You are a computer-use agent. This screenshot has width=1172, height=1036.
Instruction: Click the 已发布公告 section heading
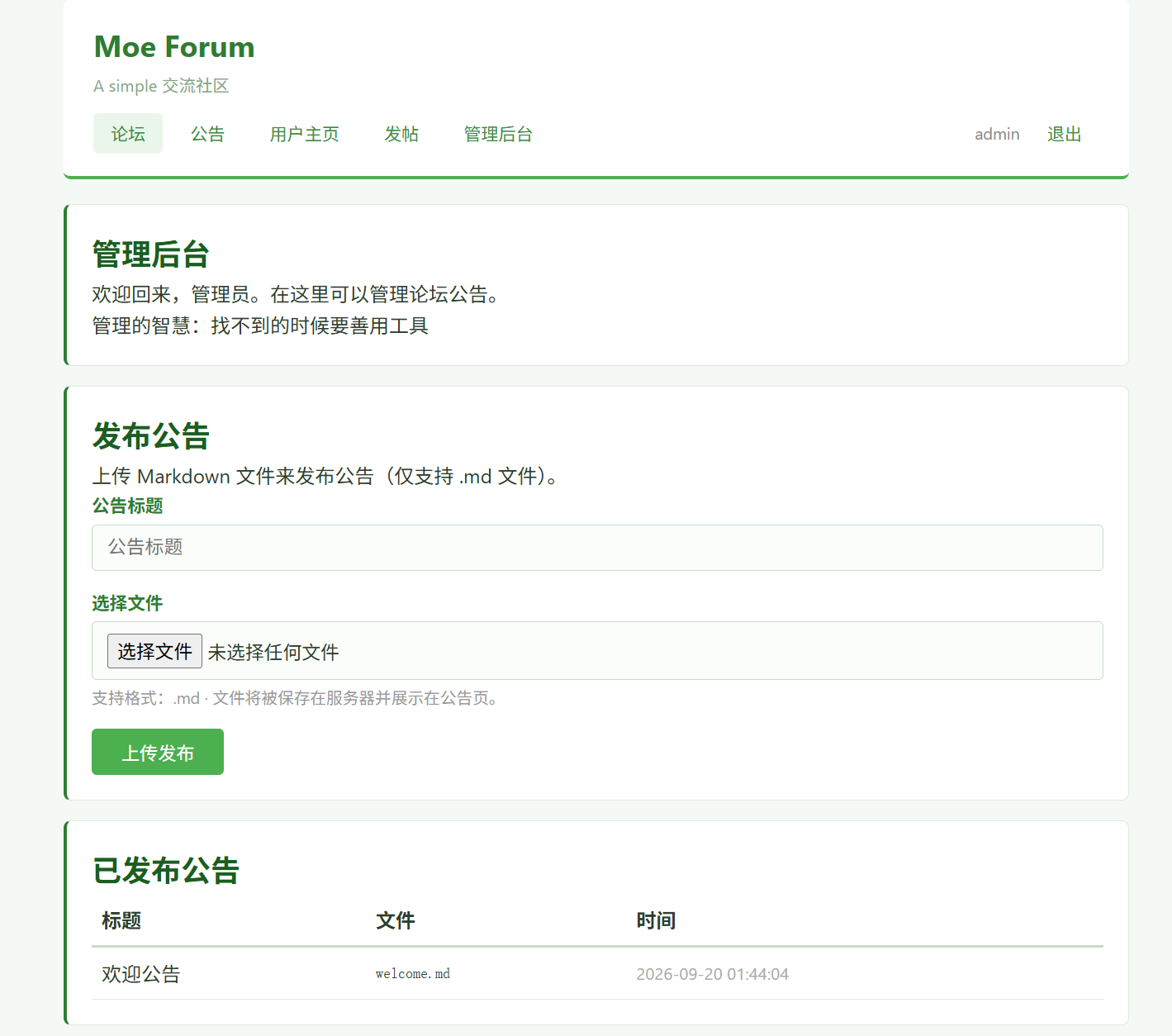point(166,870)
